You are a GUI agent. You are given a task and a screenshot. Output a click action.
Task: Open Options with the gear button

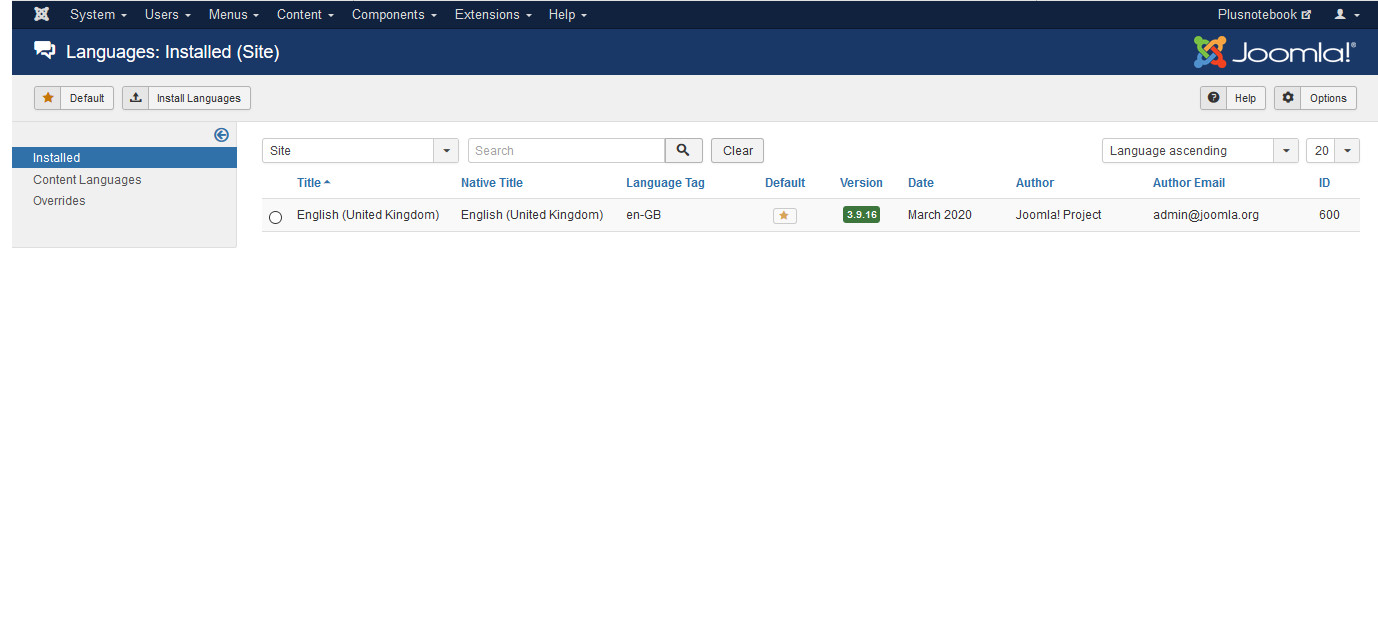click(x=1315, y=98)
